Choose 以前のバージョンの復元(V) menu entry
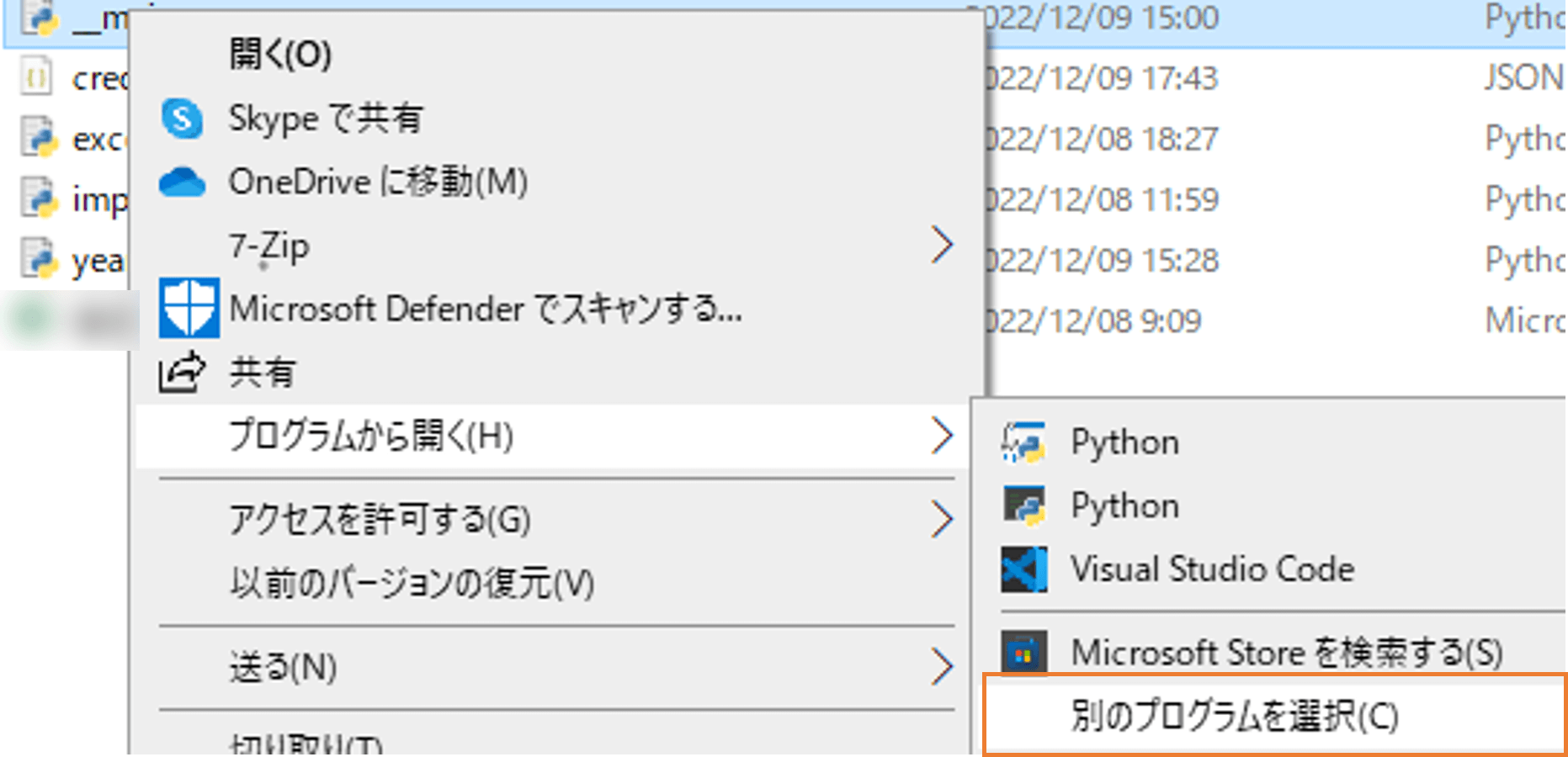1568x757 pixels. pos(412,583)
